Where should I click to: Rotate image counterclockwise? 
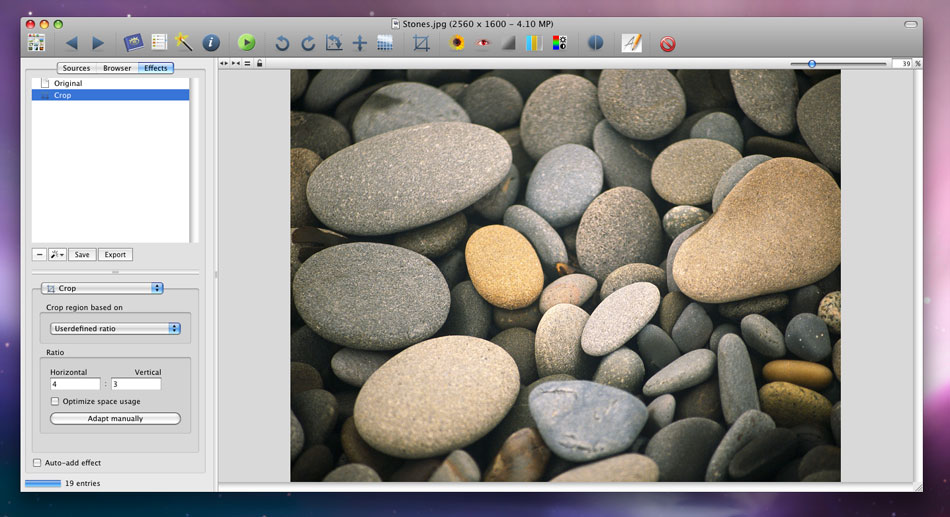pyautogui.click(x=282, y=43)
